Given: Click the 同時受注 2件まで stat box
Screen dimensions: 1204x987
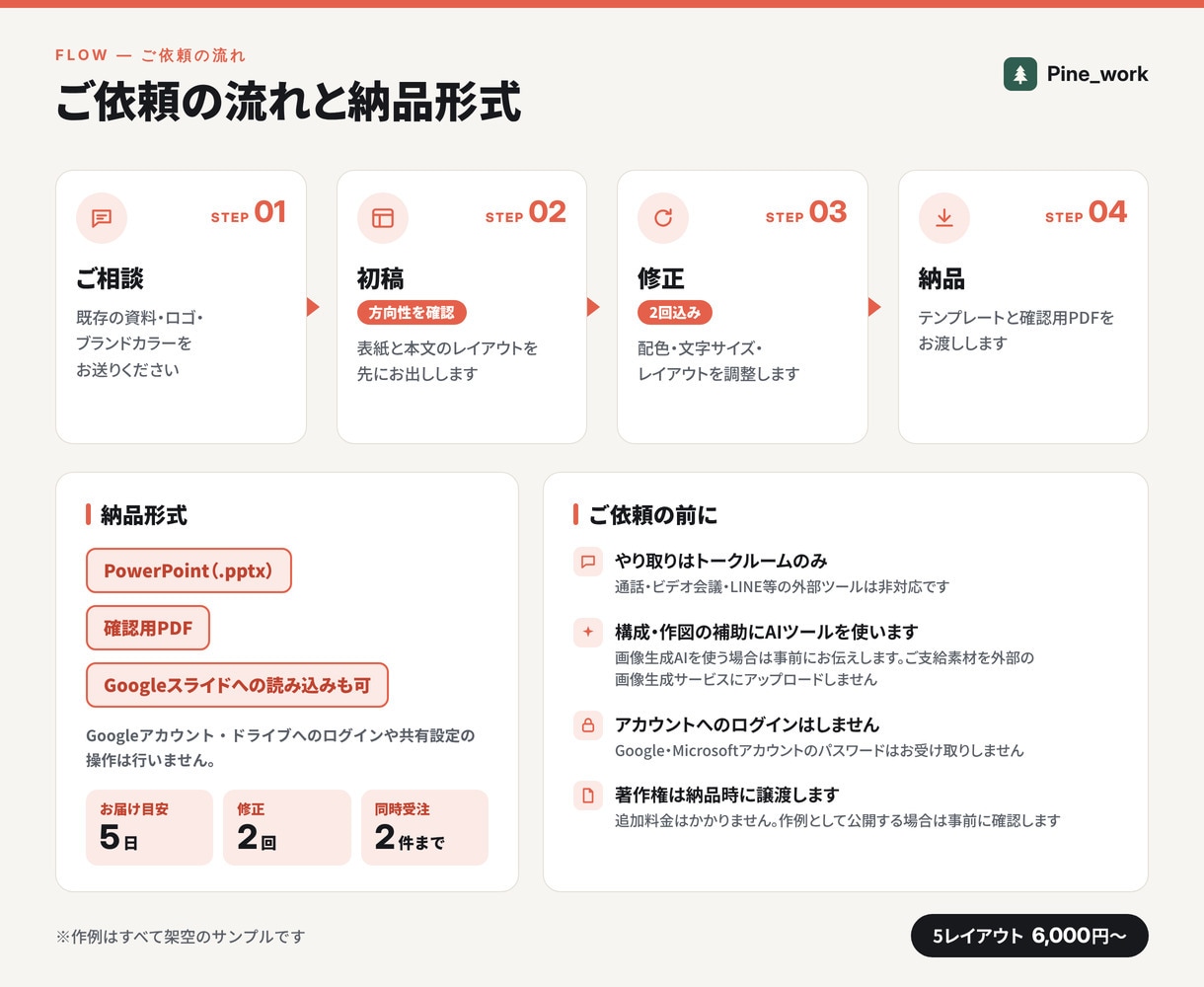Looking at the screenshot, I should click(x=424, y=827).
